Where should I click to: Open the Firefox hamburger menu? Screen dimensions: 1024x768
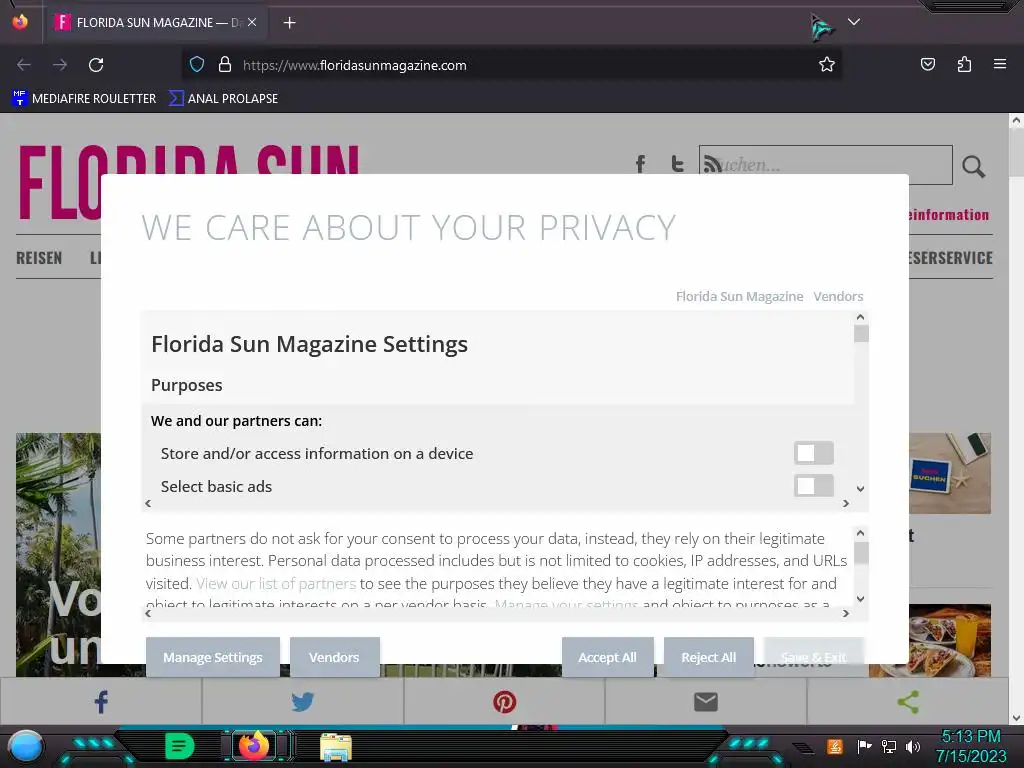click(x=1000, y=64)
